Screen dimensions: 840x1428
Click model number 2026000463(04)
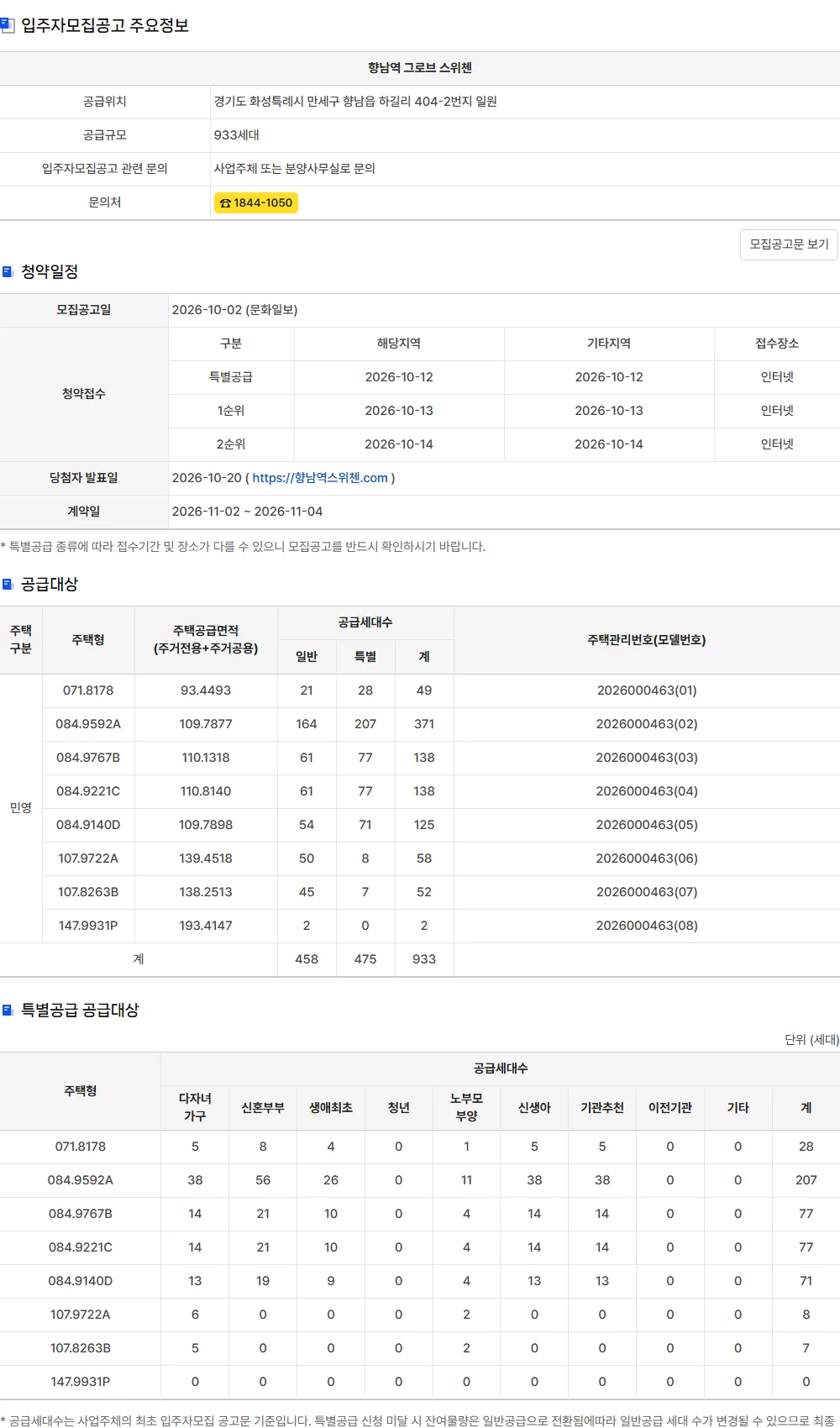647,791
